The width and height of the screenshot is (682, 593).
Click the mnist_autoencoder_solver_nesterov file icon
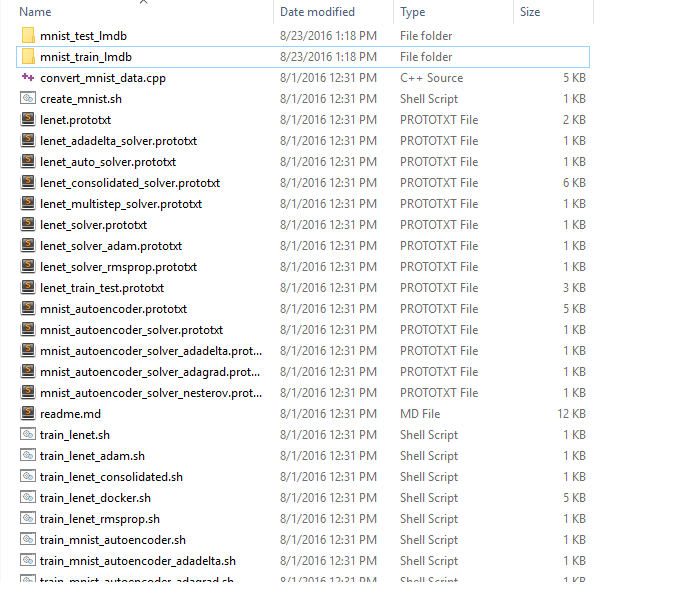(x=28, y=392)
